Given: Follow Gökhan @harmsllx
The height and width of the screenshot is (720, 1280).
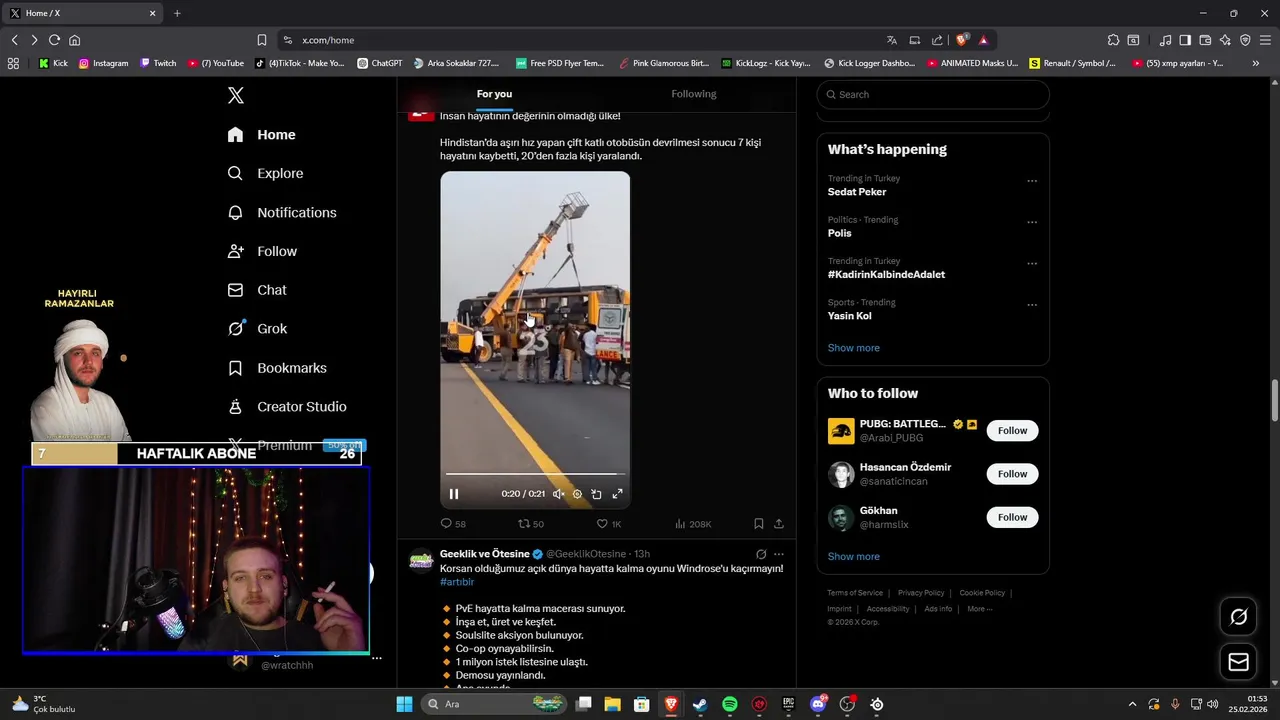Looking at the screenshot, I should click(1012, 517).
